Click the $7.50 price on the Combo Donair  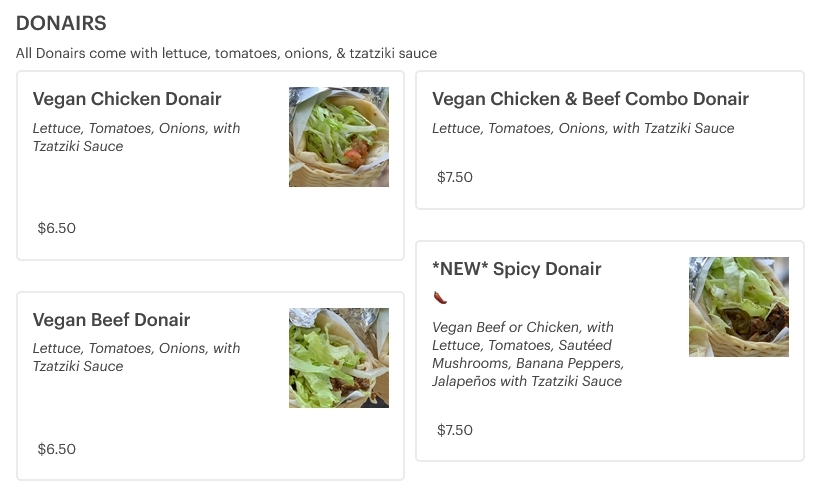(455, 177)
